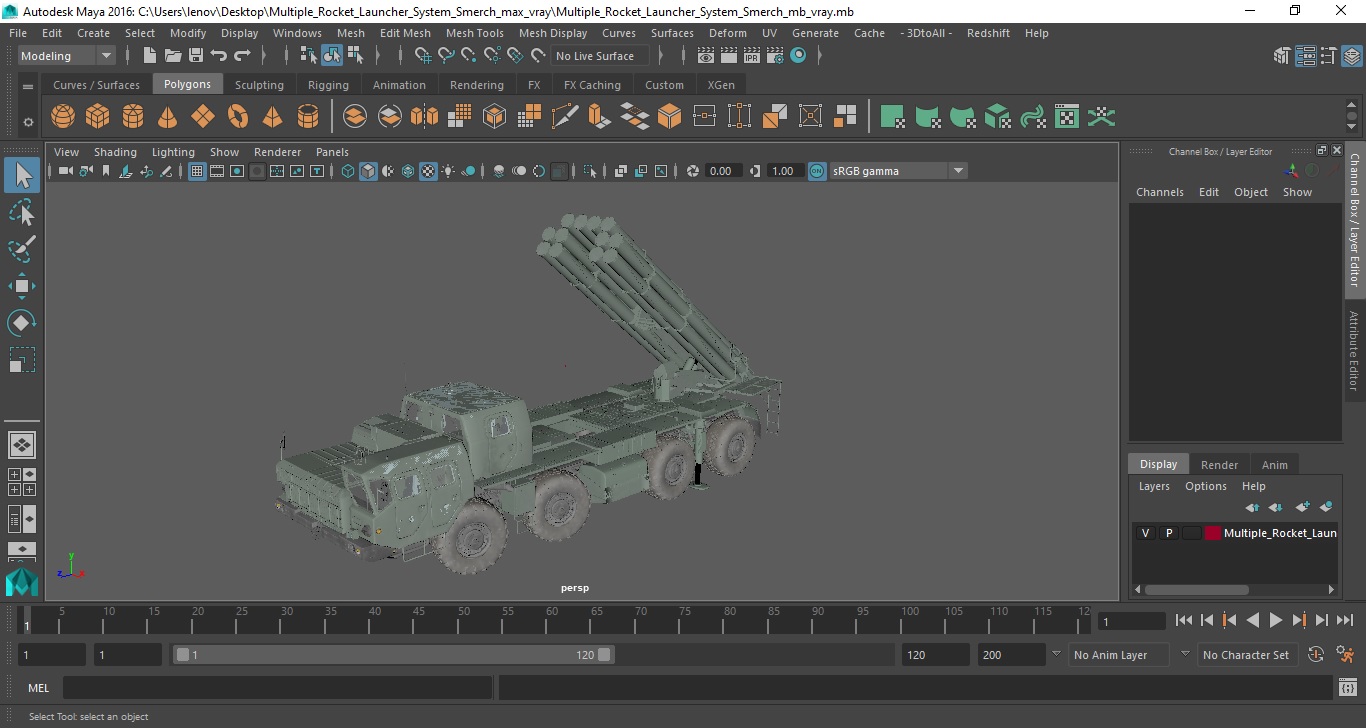The height and width of the screenshot is (728, 1366).
Task: Select the Lasso Select tool
Action: [x=22, y=212]
